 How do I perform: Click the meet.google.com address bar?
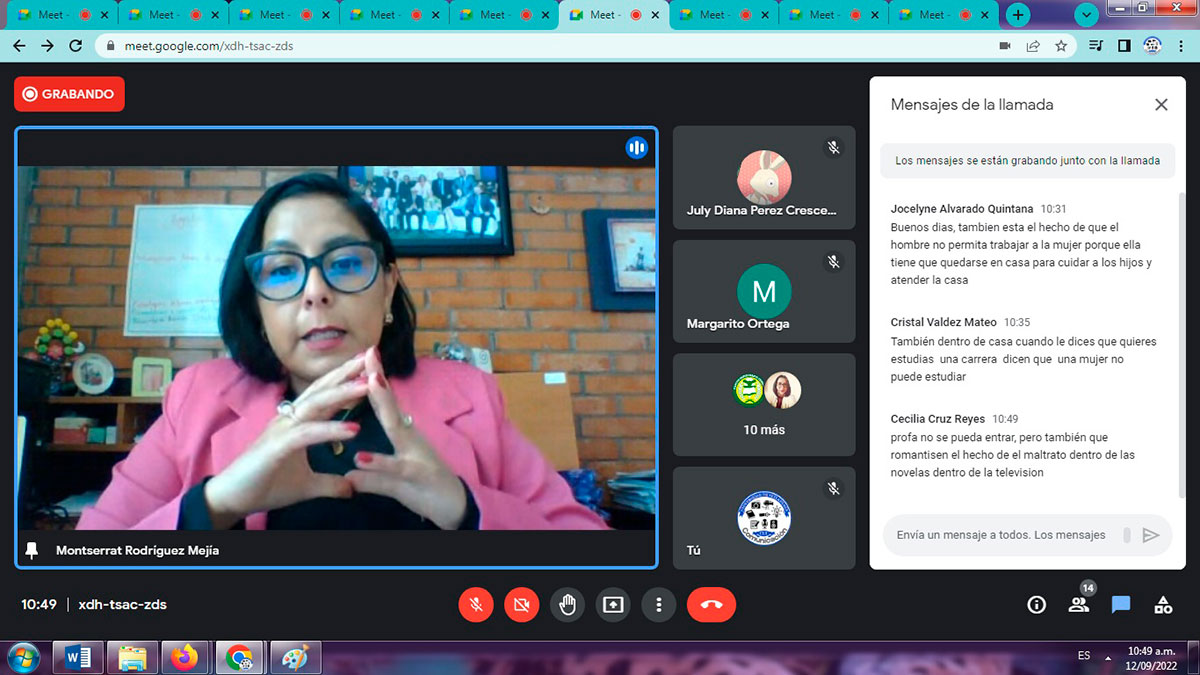point(545,46)
